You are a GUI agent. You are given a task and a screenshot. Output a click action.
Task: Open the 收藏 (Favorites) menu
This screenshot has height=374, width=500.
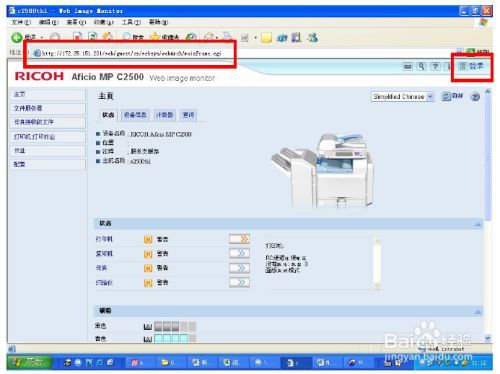pyautogui.click(x=104, y=22)
